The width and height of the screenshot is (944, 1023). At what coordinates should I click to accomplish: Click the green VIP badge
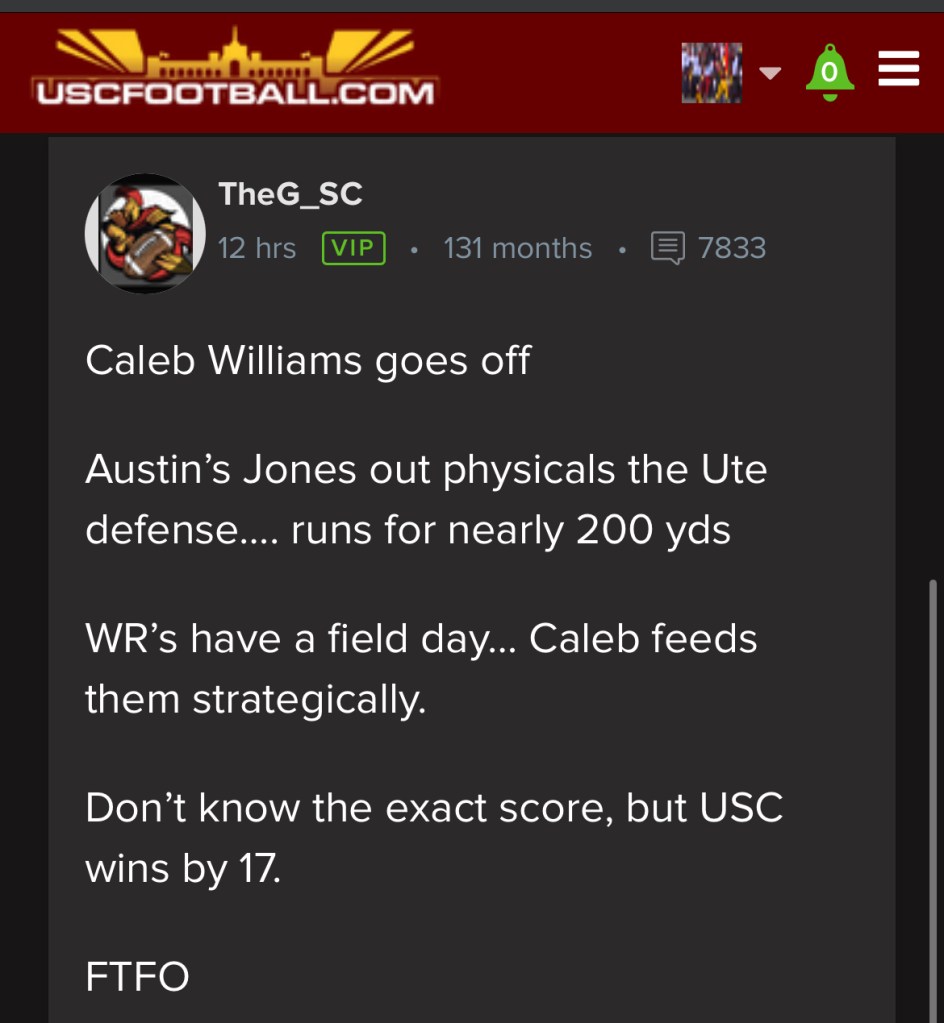click(354, 248)
